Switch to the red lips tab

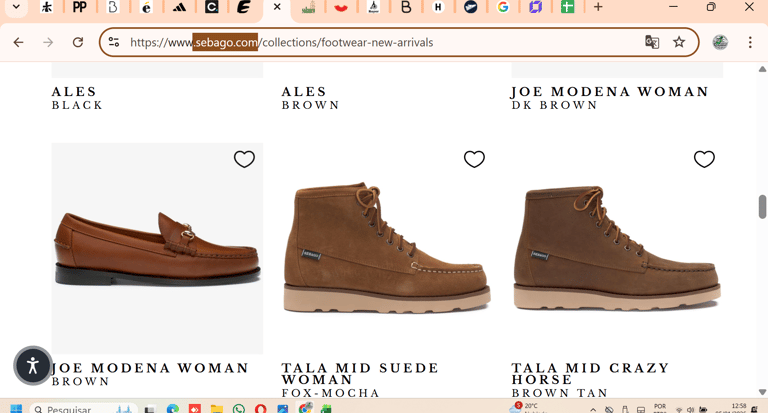pyautogui.click(x=341, y=7)
